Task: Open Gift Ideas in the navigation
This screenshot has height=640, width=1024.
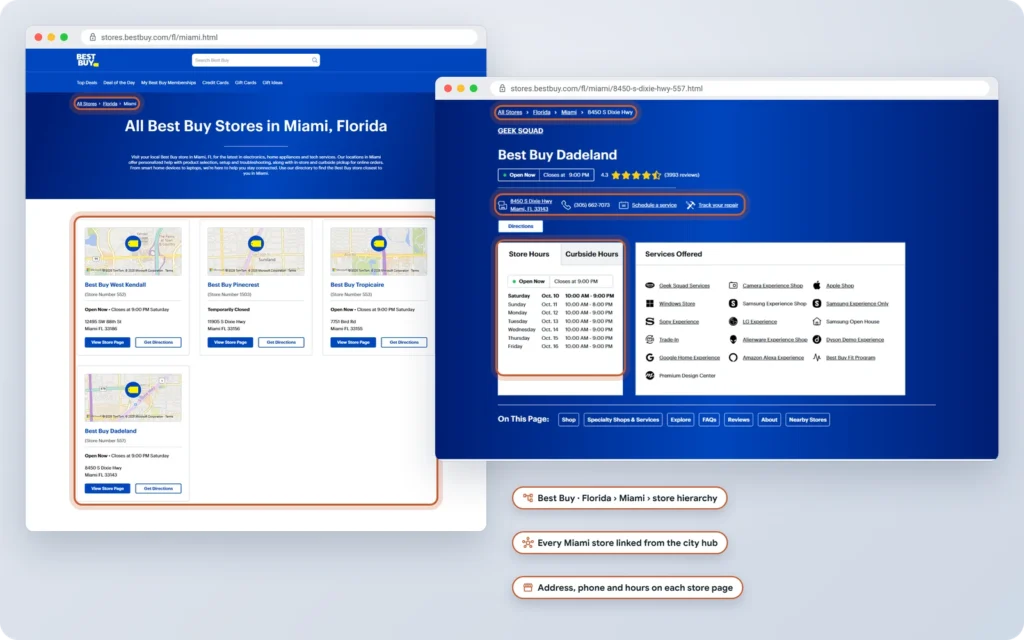Action: point(272,83)
